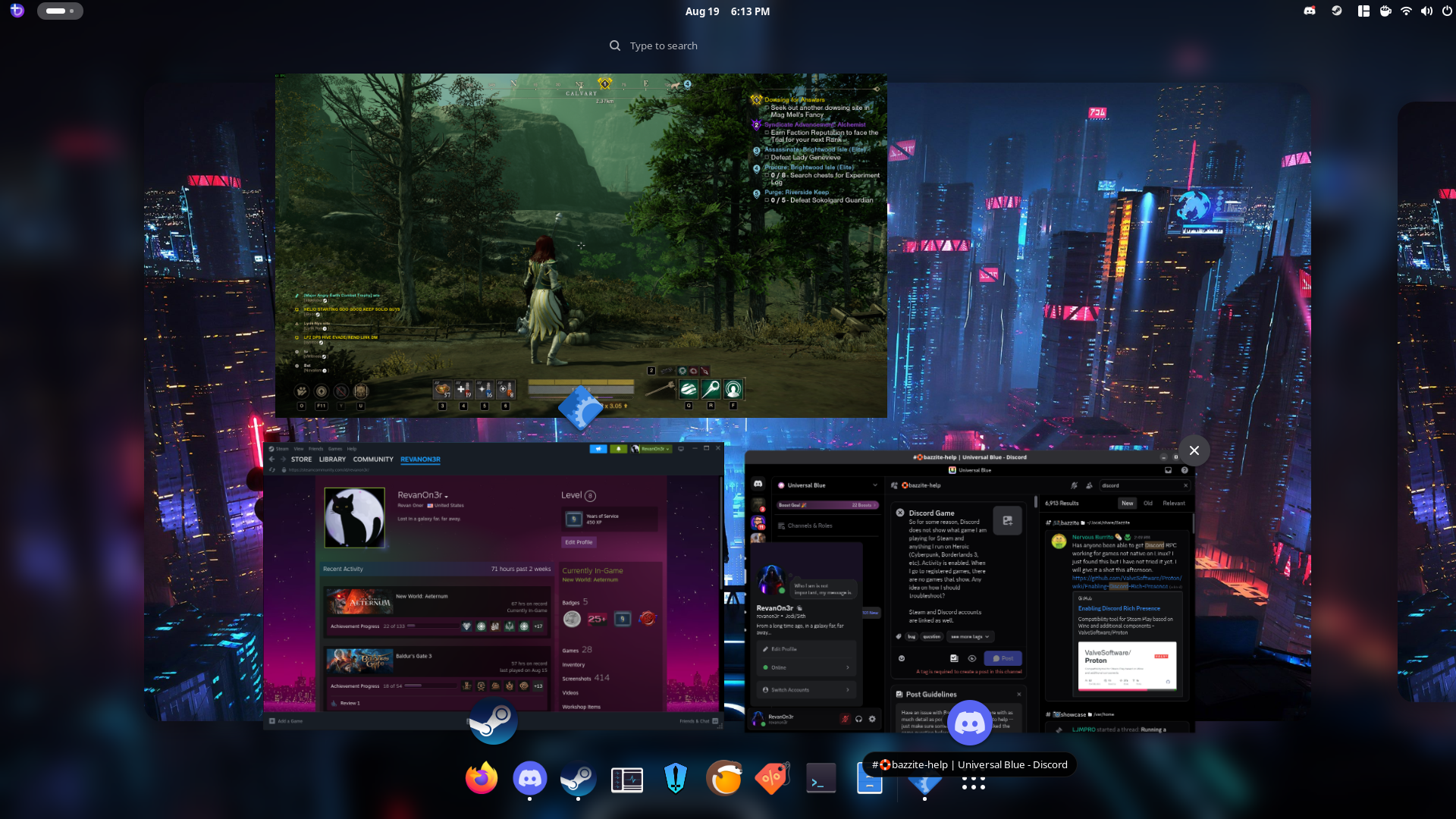This screenshot has width=1456, height=819.
Task: Click Boost Goal progress bar in Discord
Action: coord(827,505)
